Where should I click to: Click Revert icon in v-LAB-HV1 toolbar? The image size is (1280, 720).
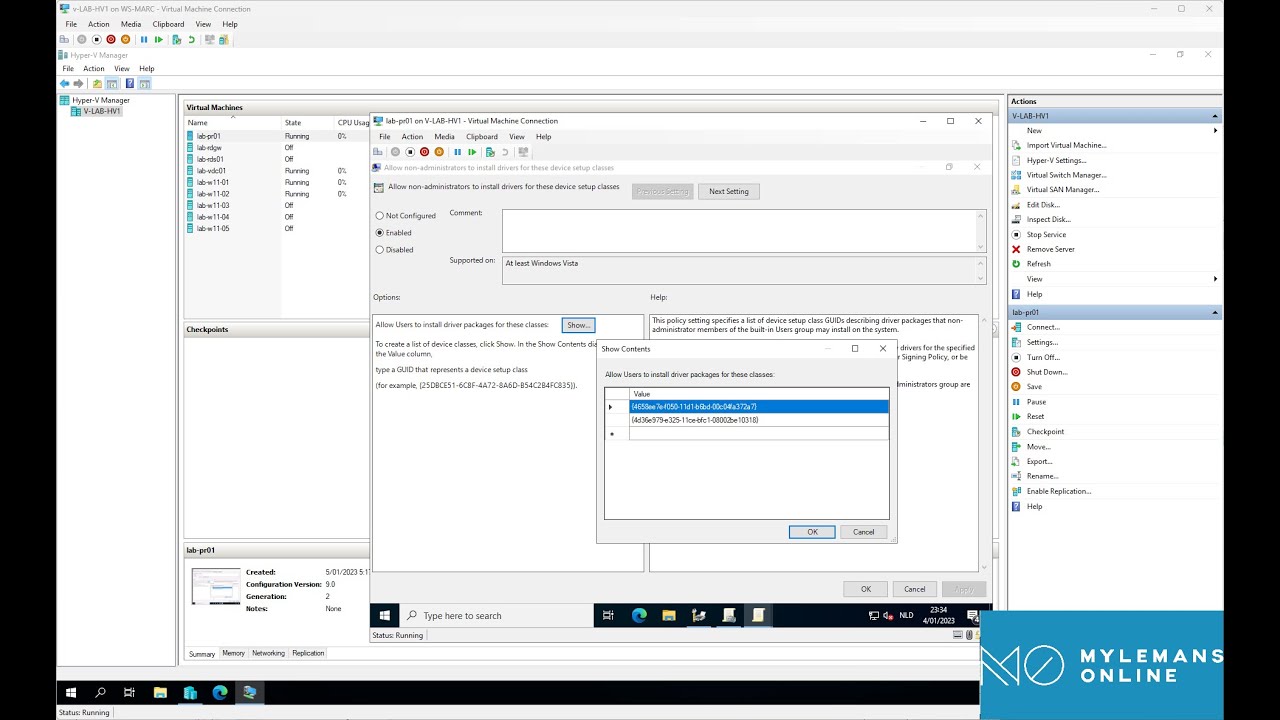tap(191, 40)
